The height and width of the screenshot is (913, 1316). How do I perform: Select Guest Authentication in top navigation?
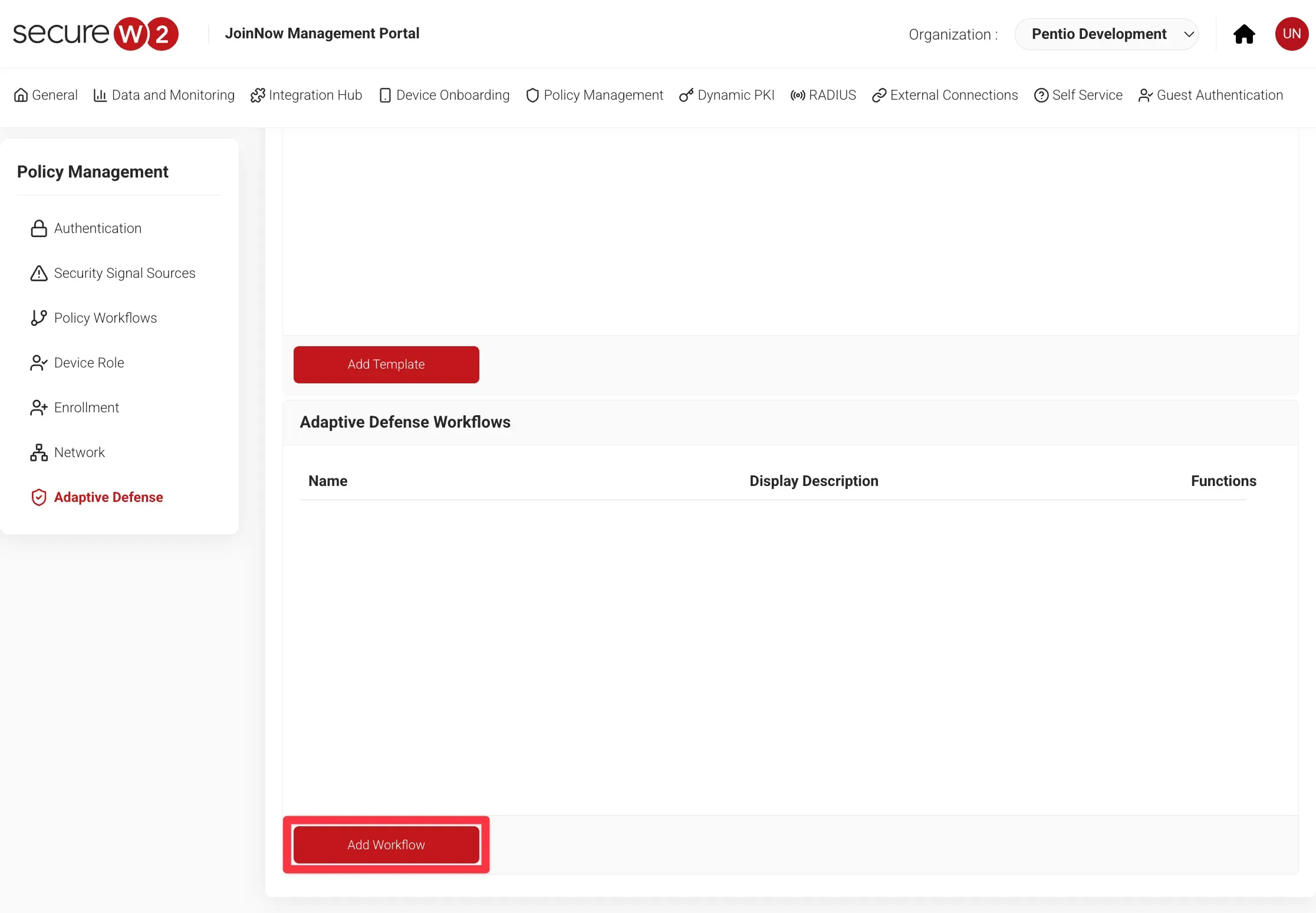point(1210,95)
